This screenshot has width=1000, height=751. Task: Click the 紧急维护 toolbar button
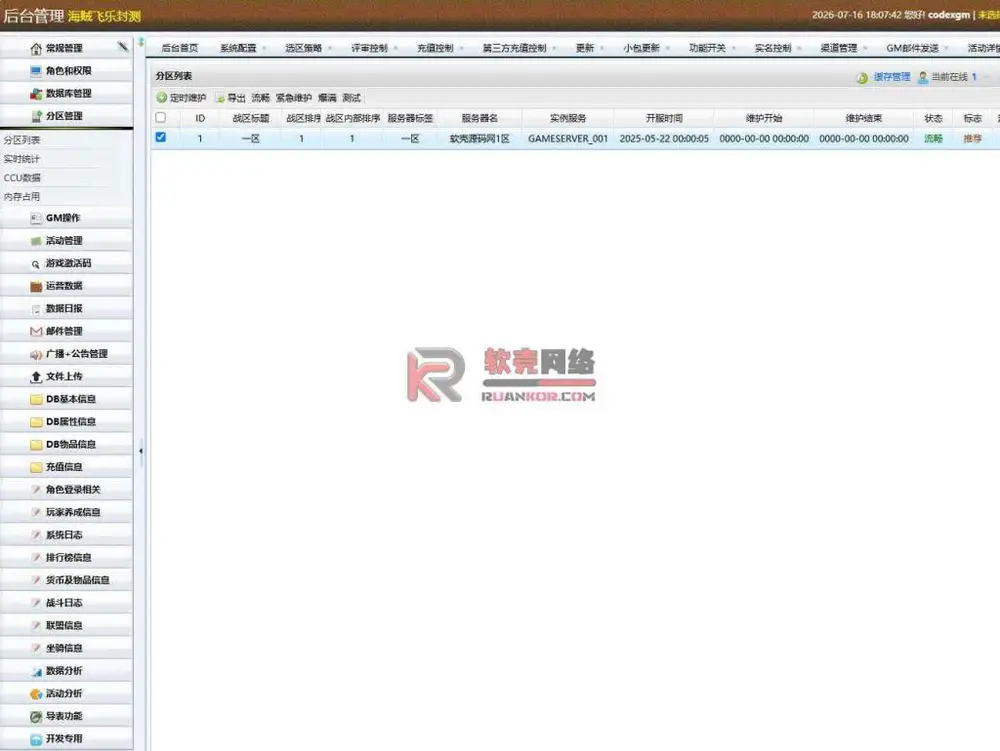coord(293,98)
